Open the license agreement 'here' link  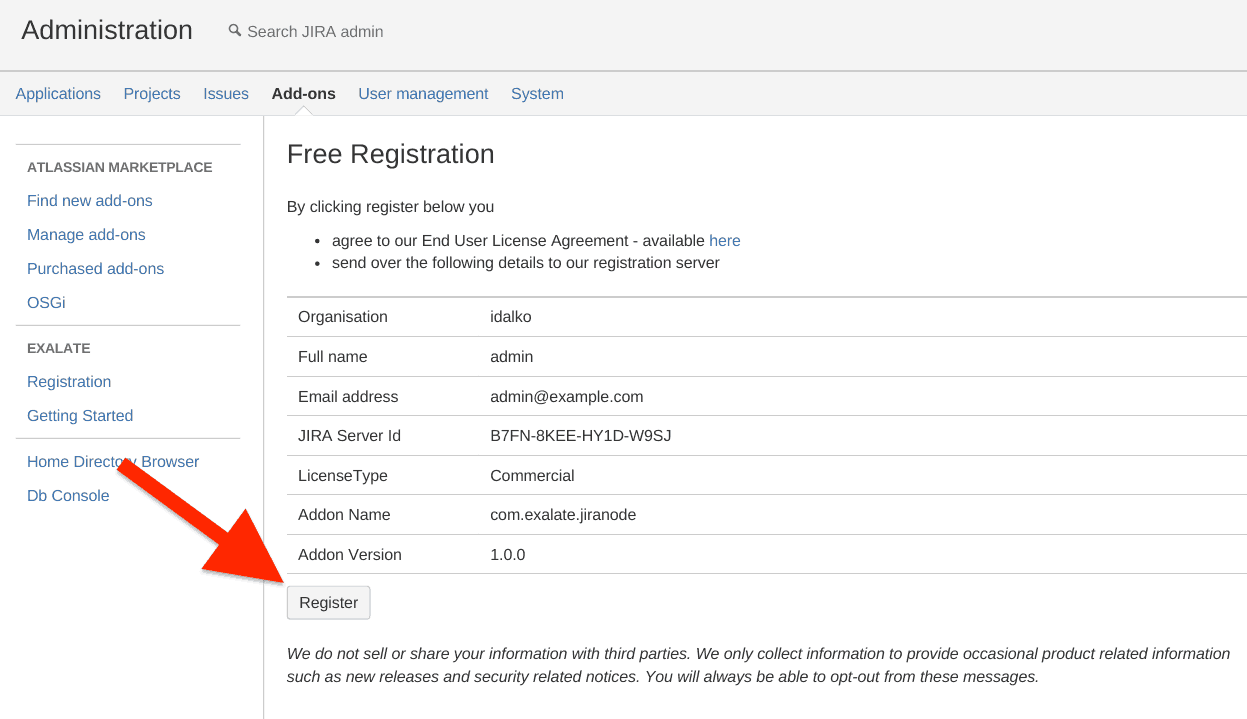coord(724,241)
